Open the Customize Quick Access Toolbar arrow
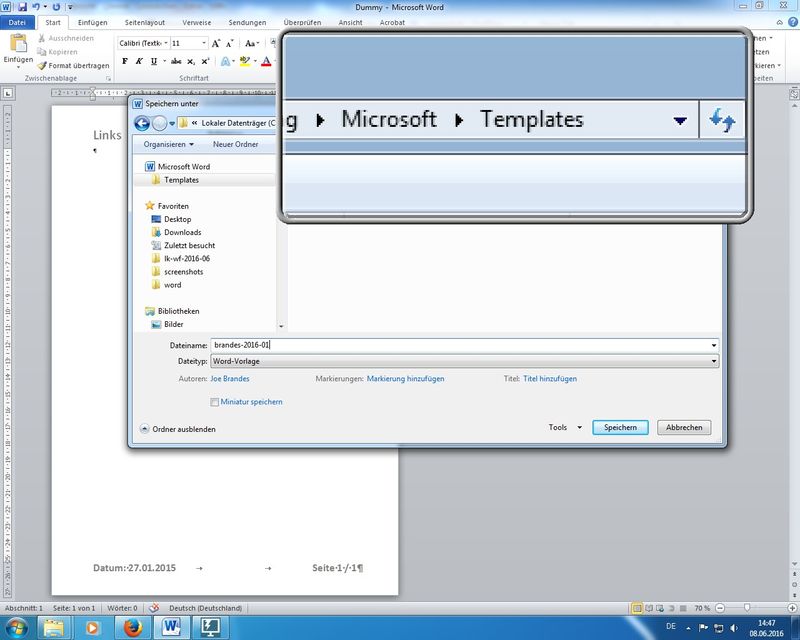 tap(70, 7)
